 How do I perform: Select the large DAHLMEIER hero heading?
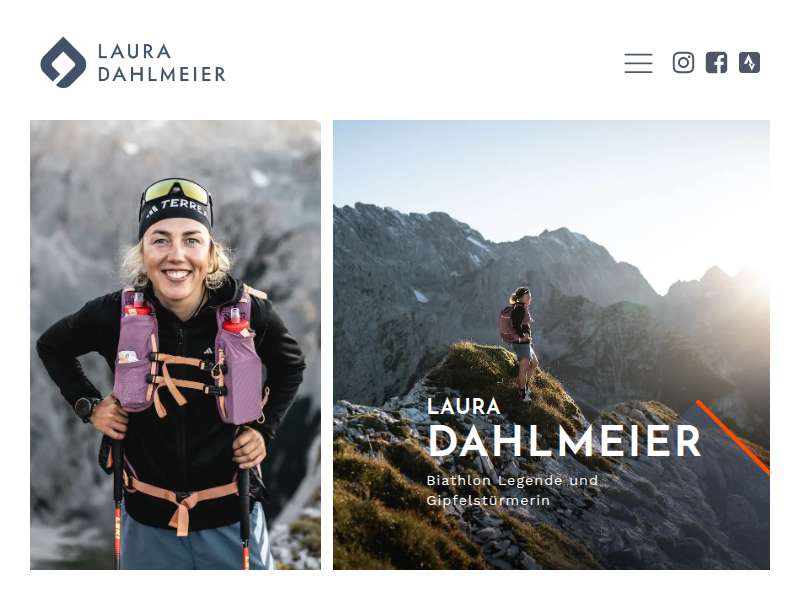pyautogui.click(x=565, y=441)
